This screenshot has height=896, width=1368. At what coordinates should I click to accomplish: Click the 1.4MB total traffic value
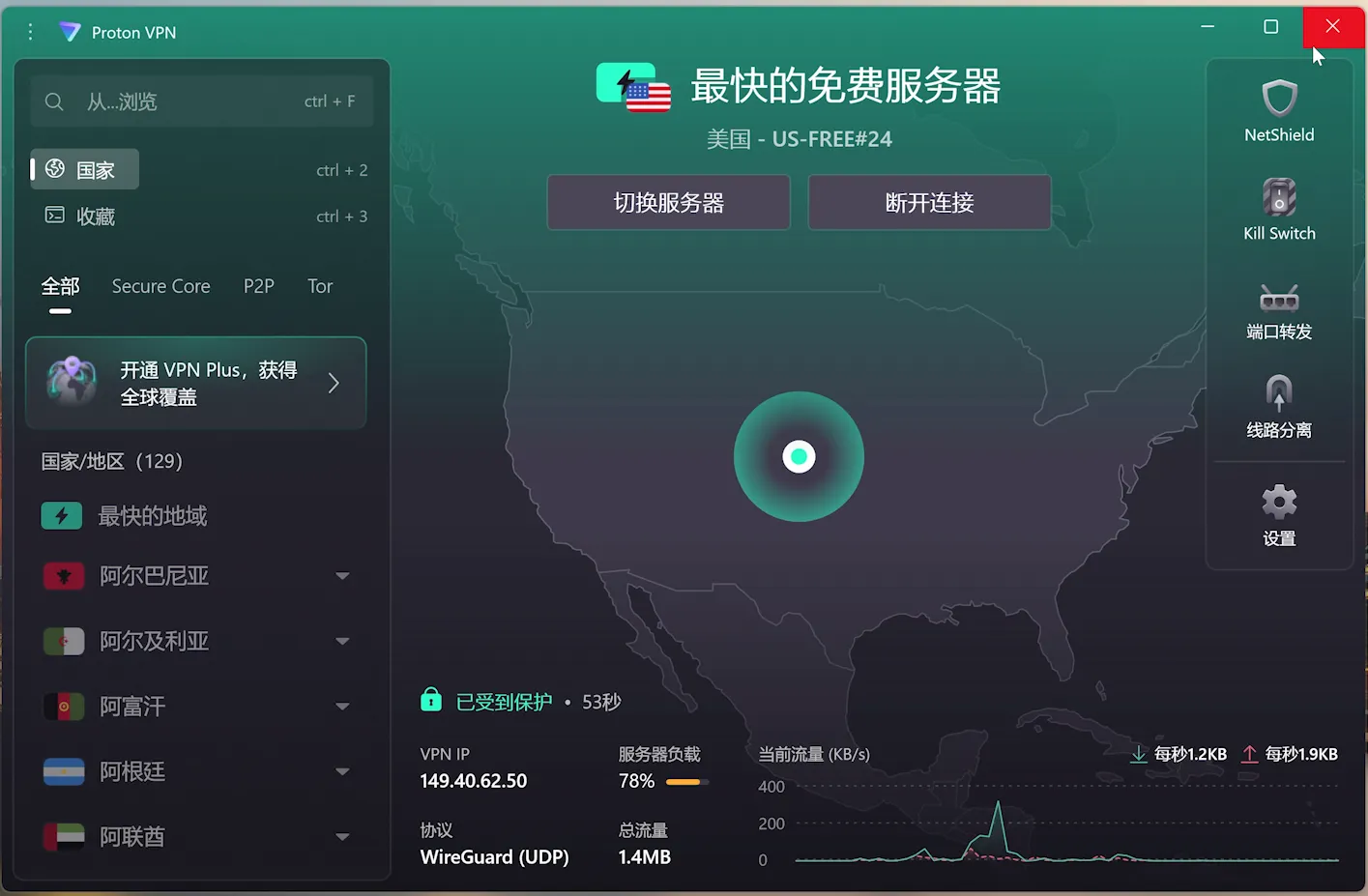[645, 857]
